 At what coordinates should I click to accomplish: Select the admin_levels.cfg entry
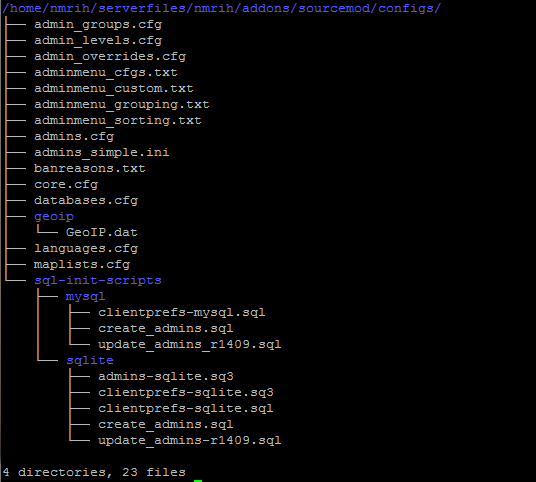pyautogui.click(x=98, y=41)
